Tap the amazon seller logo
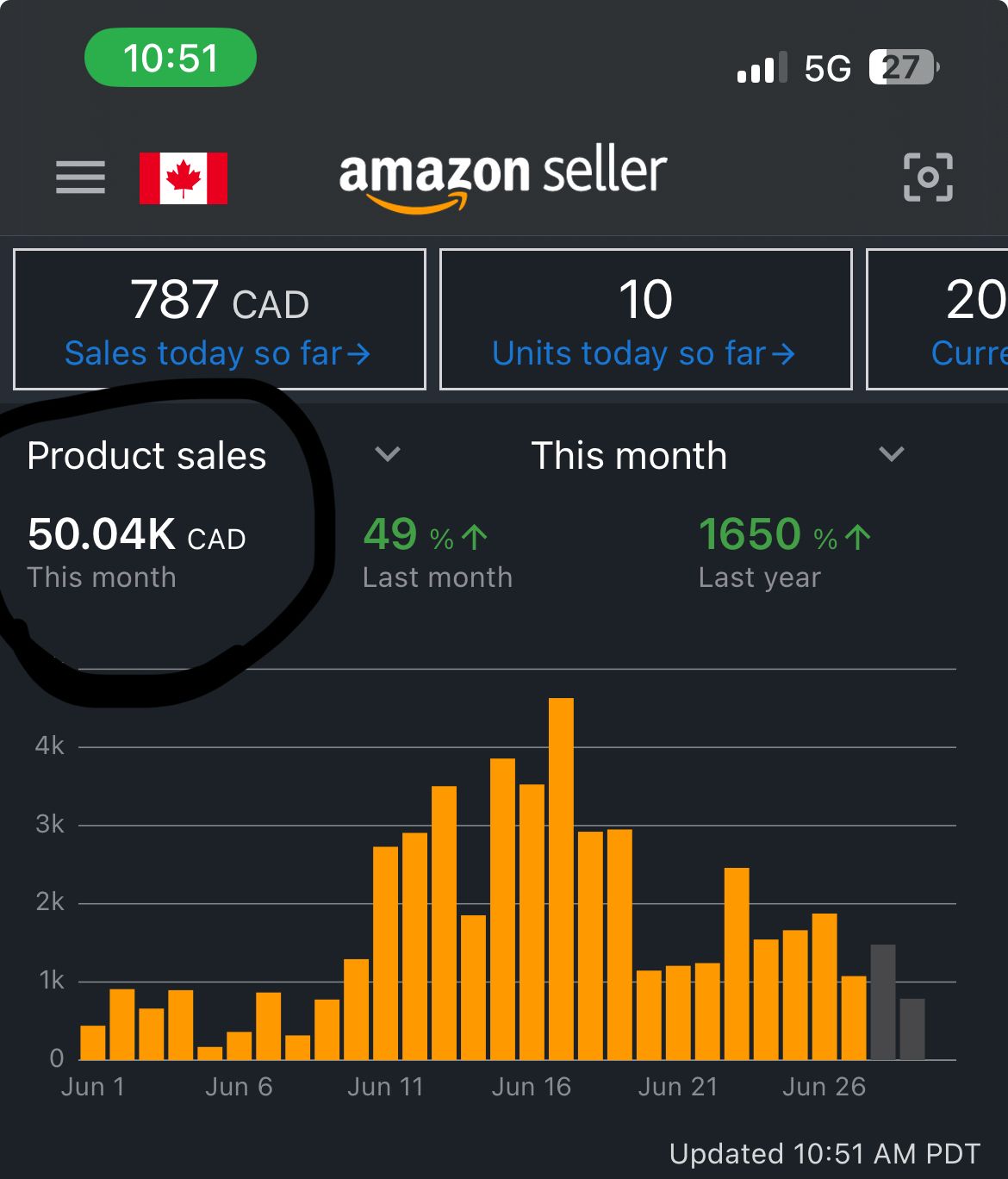The width and height of the screenshot is (1008, 1179). pos(502,178)
